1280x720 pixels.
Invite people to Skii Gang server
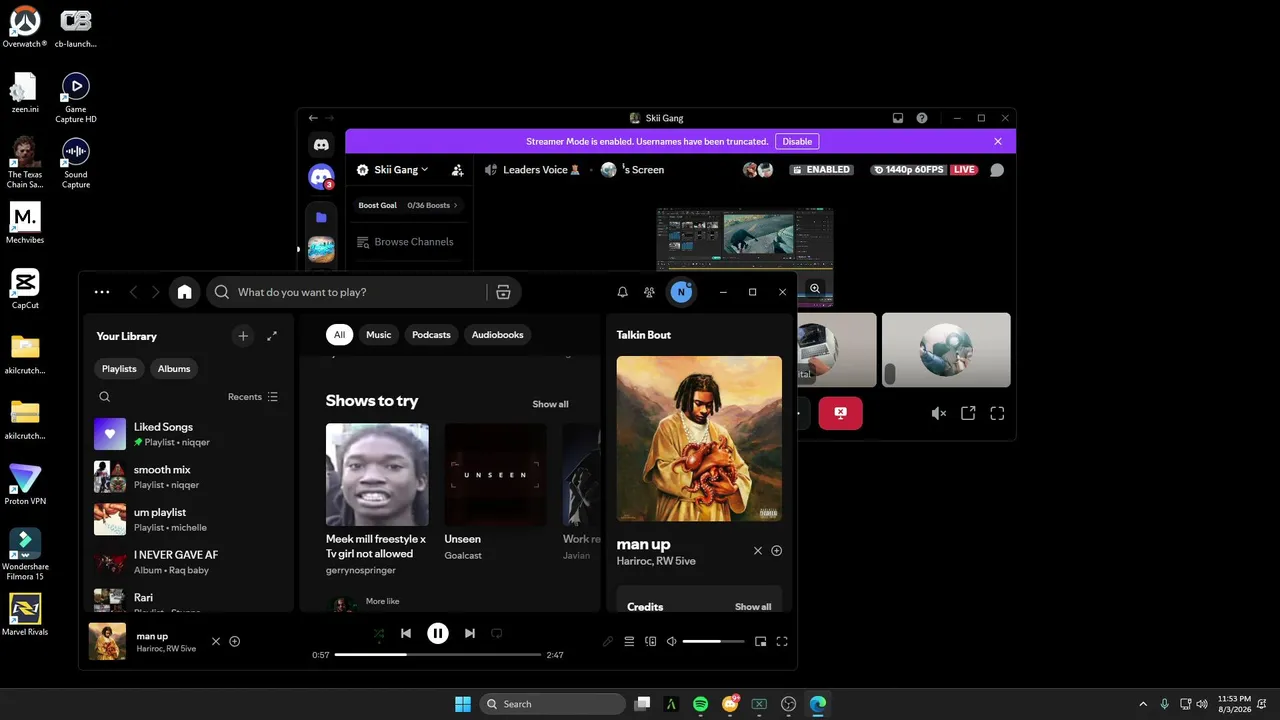pos(458,170)
